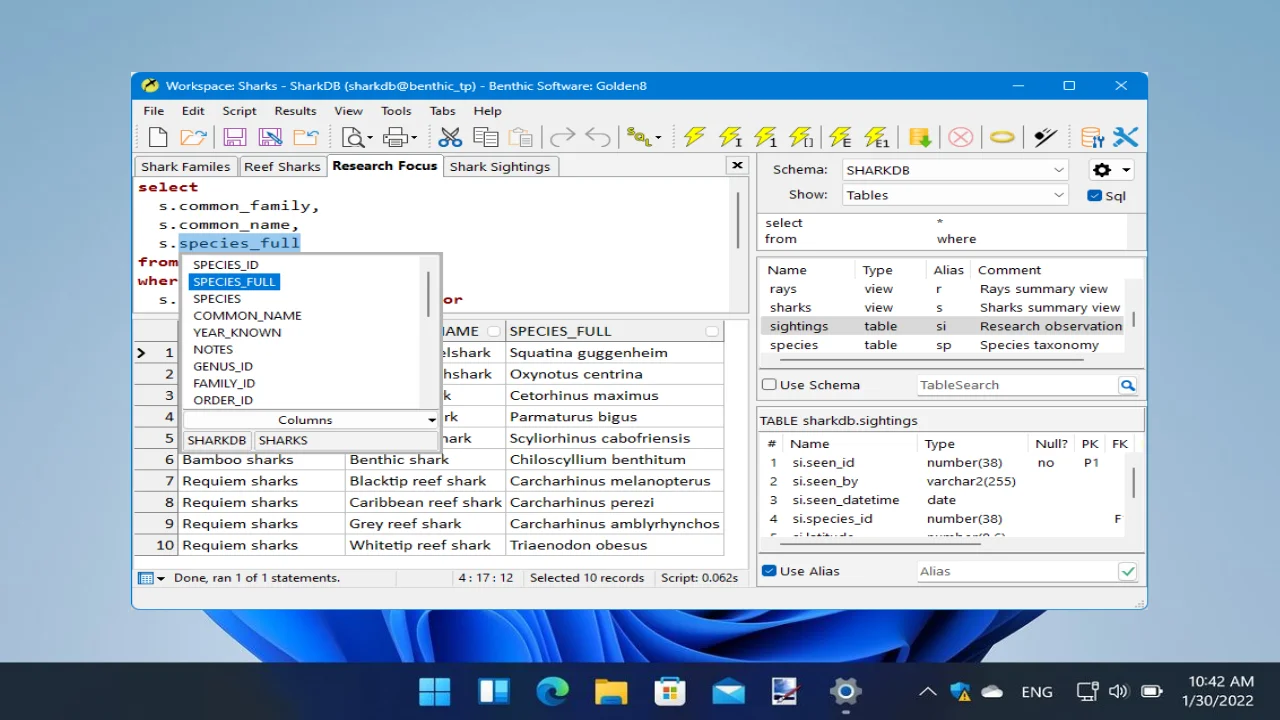
Task: Open Microsoft Edge from the taskbar
Action: [x=552, y=691]
